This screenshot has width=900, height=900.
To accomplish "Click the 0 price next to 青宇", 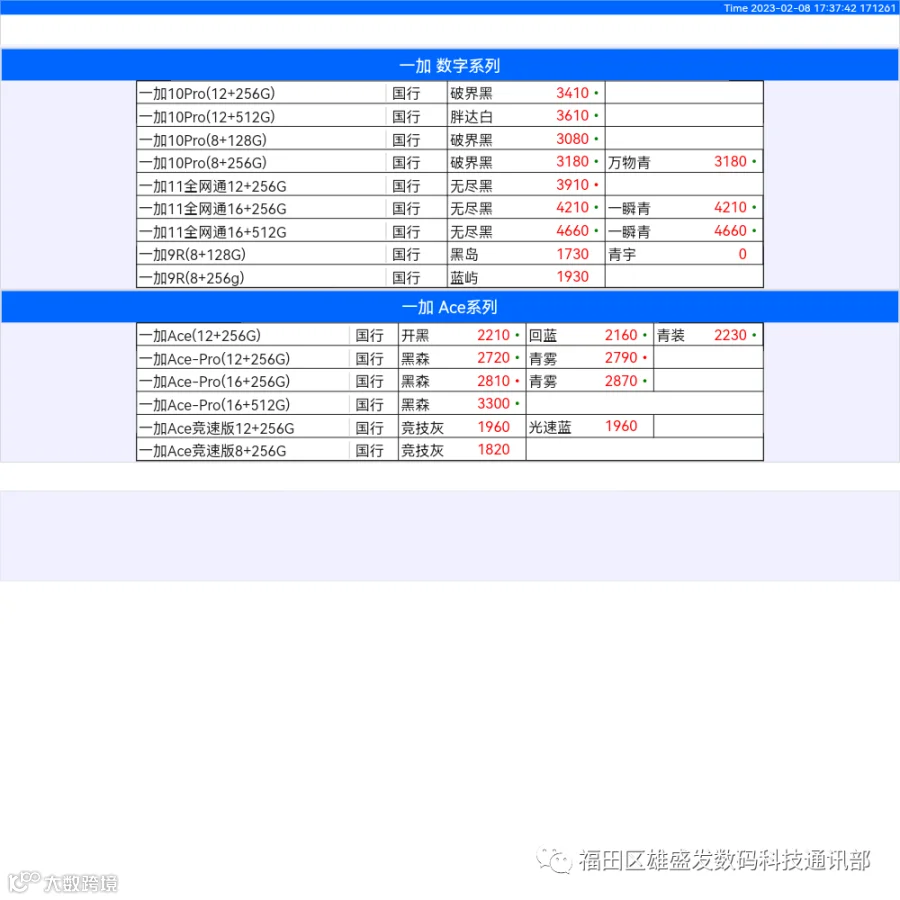I will pos(742,254).
